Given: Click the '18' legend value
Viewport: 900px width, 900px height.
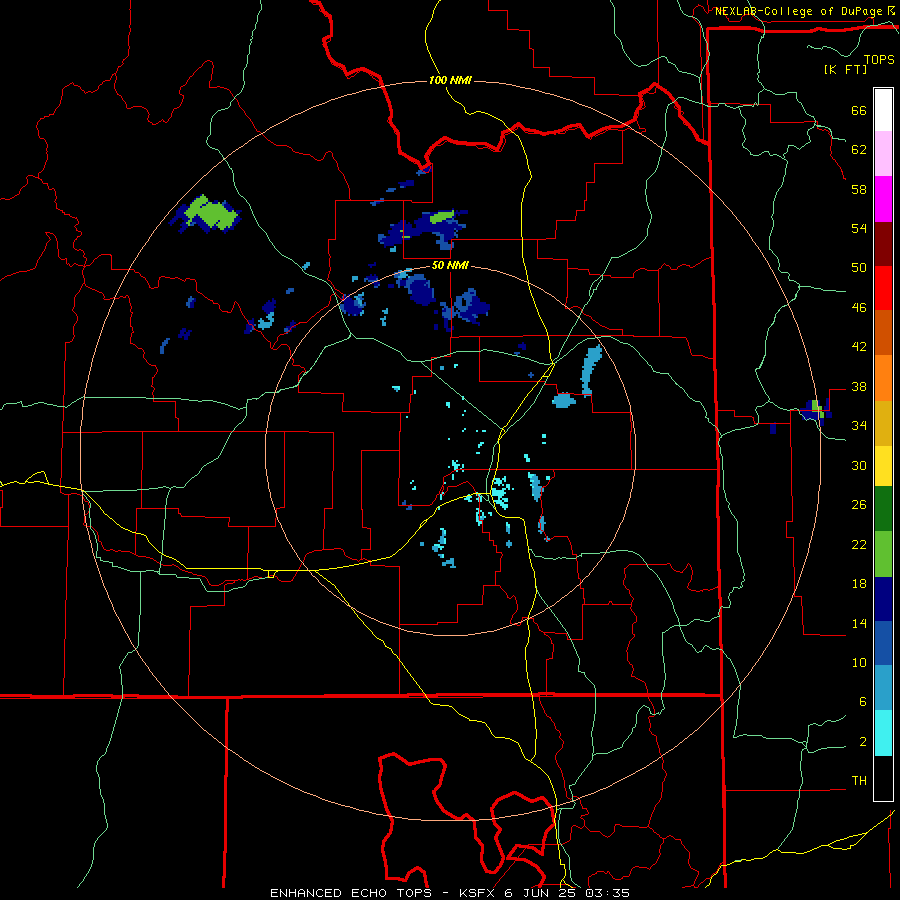Looking at the screenshot, I should (859, 584).
